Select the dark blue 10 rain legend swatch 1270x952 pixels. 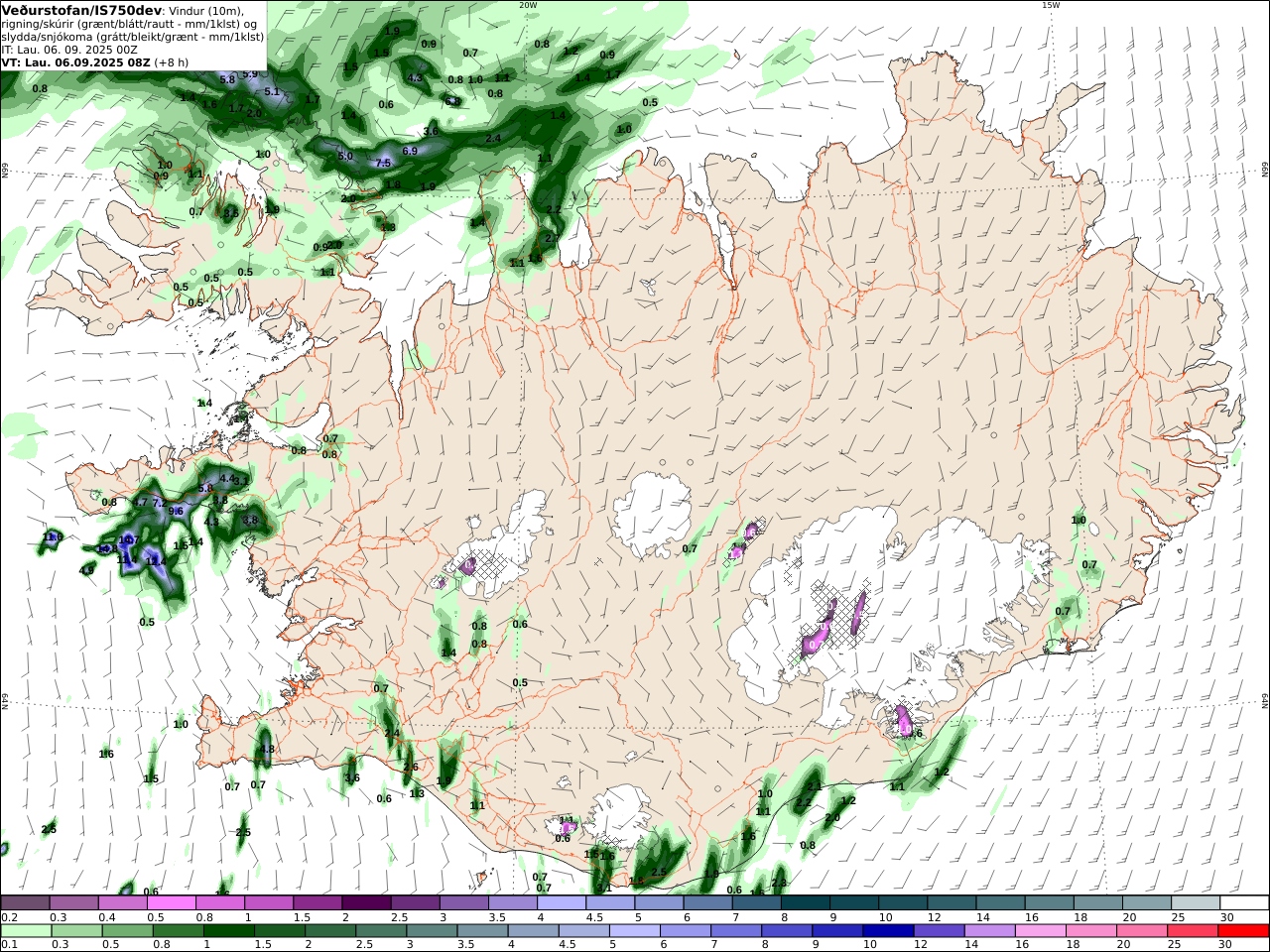click(887, 931)
